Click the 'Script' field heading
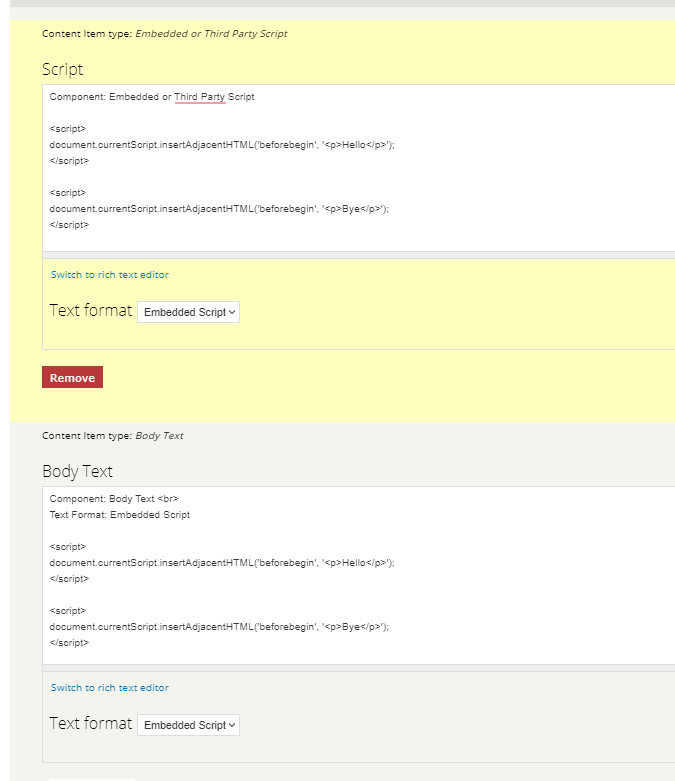Image resolution: width=675 pixels, height=781 pixels. (63, 70)
